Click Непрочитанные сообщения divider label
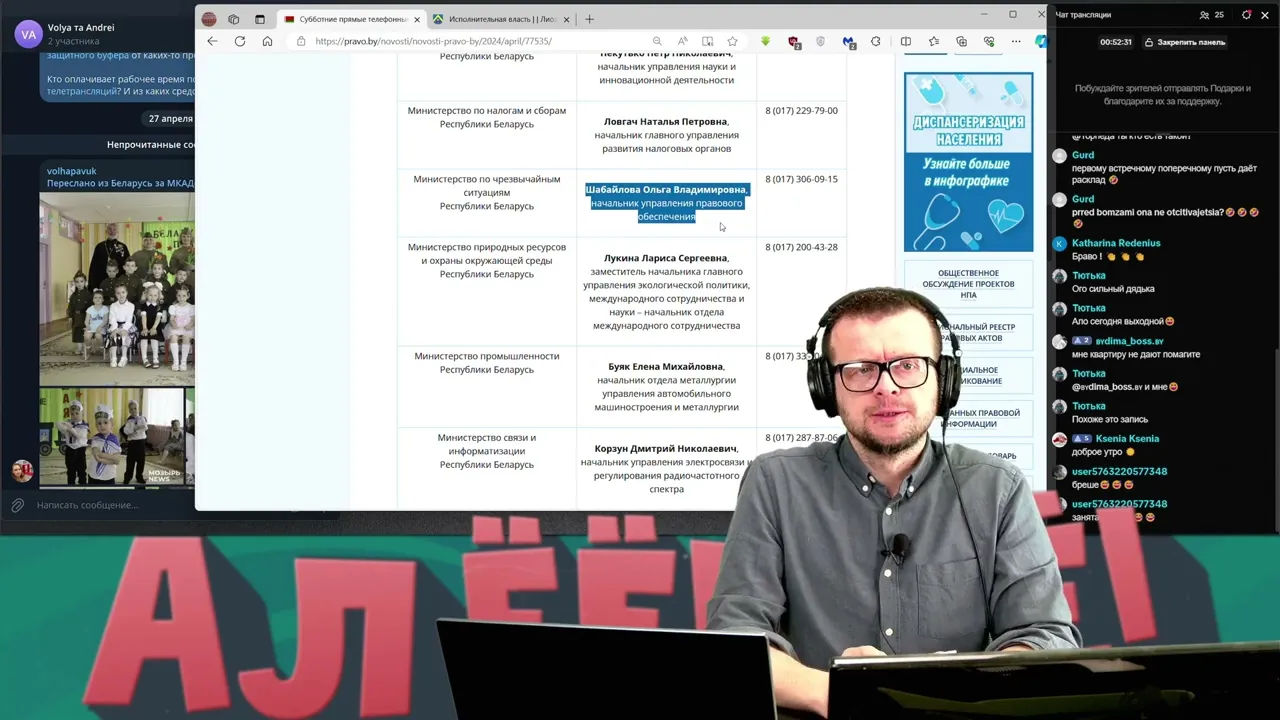This screenshot has height=720, width=1280. click(150, 145)
